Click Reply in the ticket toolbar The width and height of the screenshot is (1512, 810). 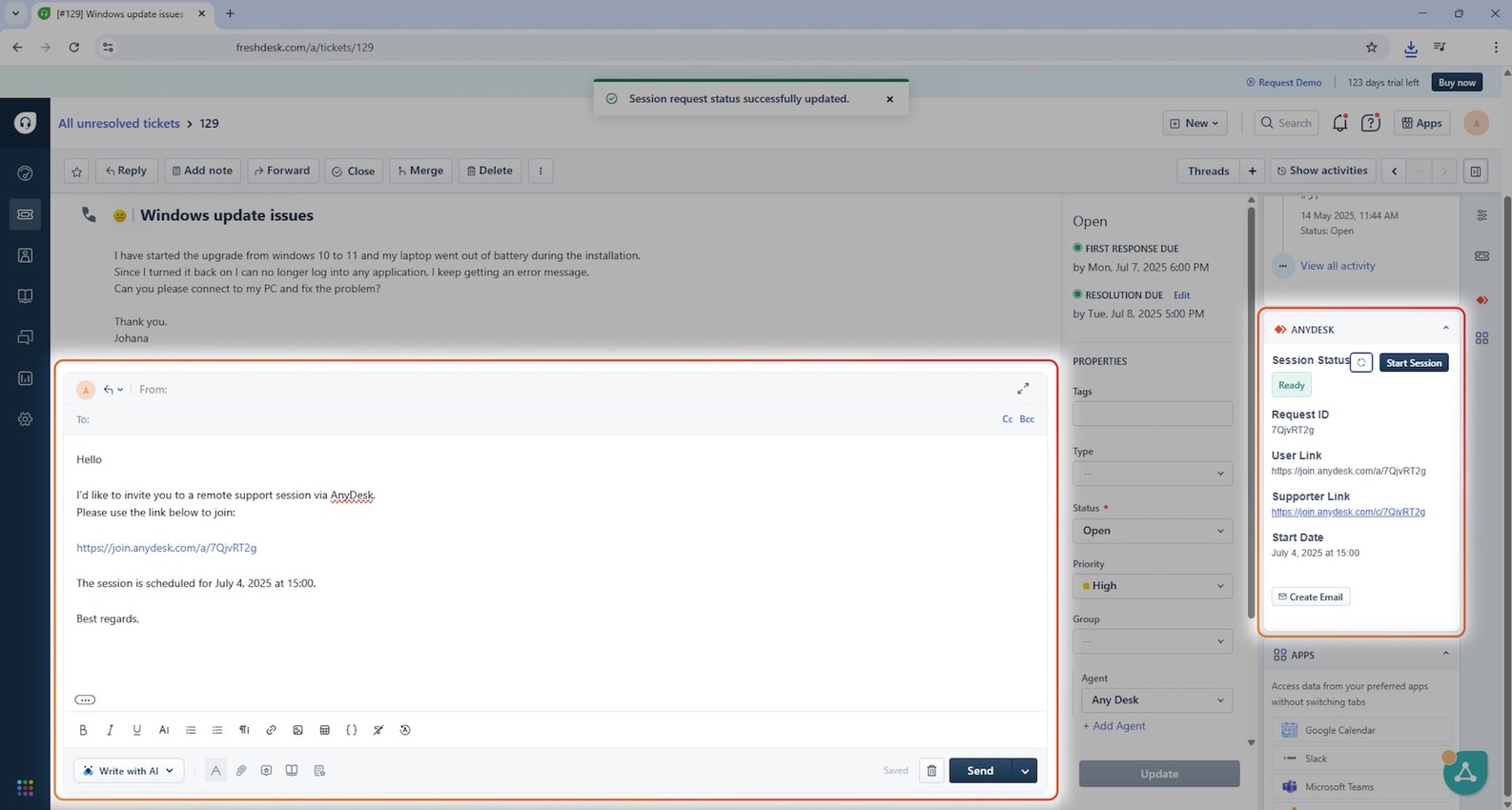pyautogui.click(x=126, y=171)
